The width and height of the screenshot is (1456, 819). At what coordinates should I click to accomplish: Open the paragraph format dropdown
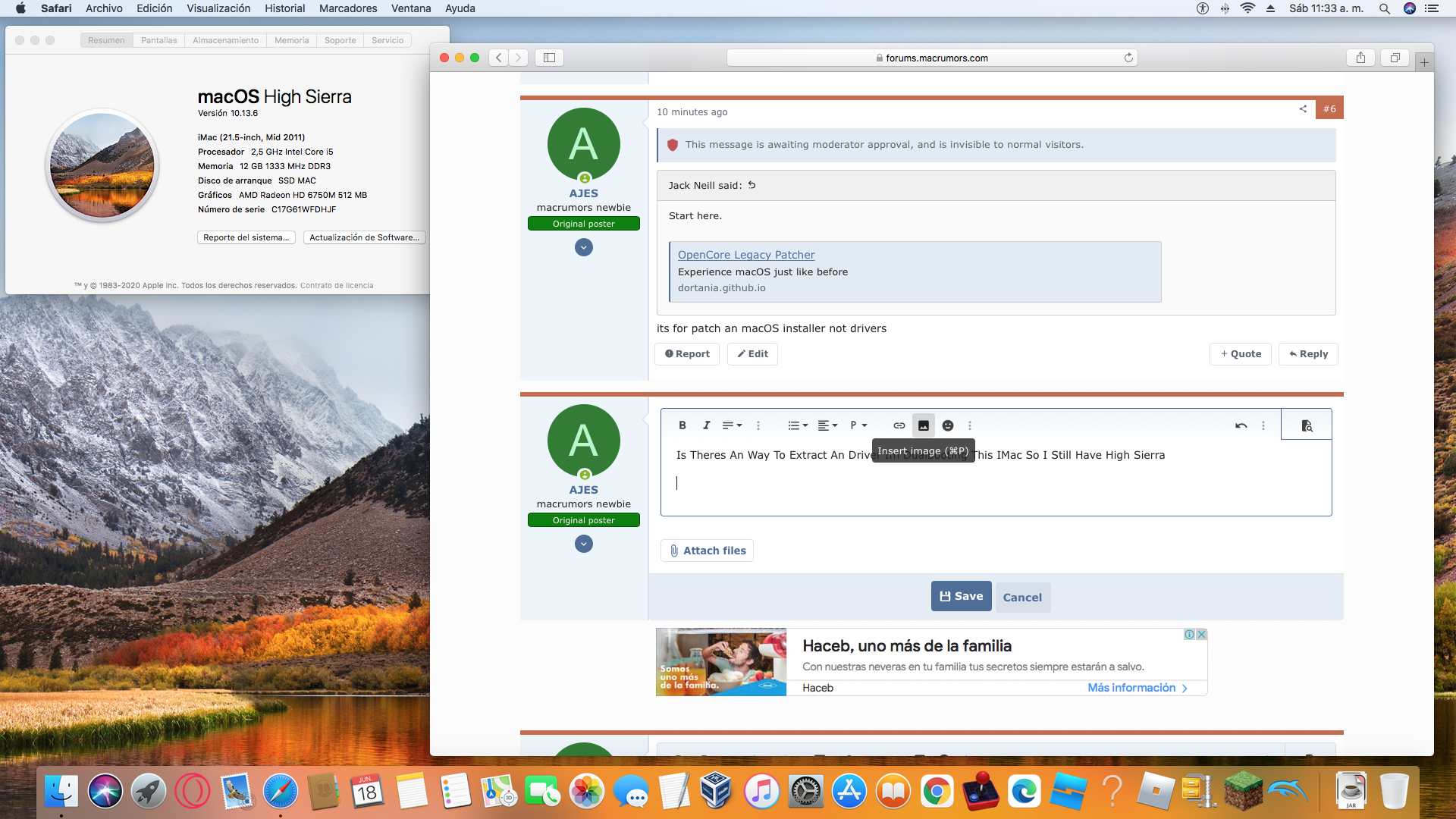858,425
